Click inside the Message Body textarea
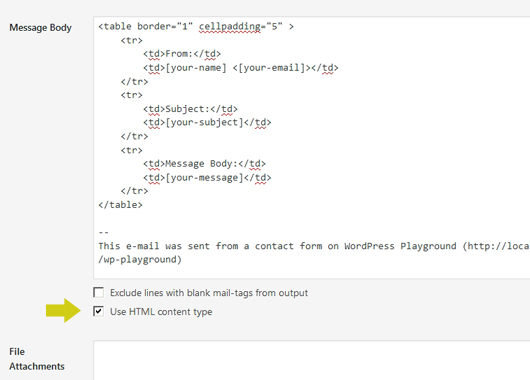Image resolution: width=530 pixels, height=380 pixels. (x=312, y=148)
